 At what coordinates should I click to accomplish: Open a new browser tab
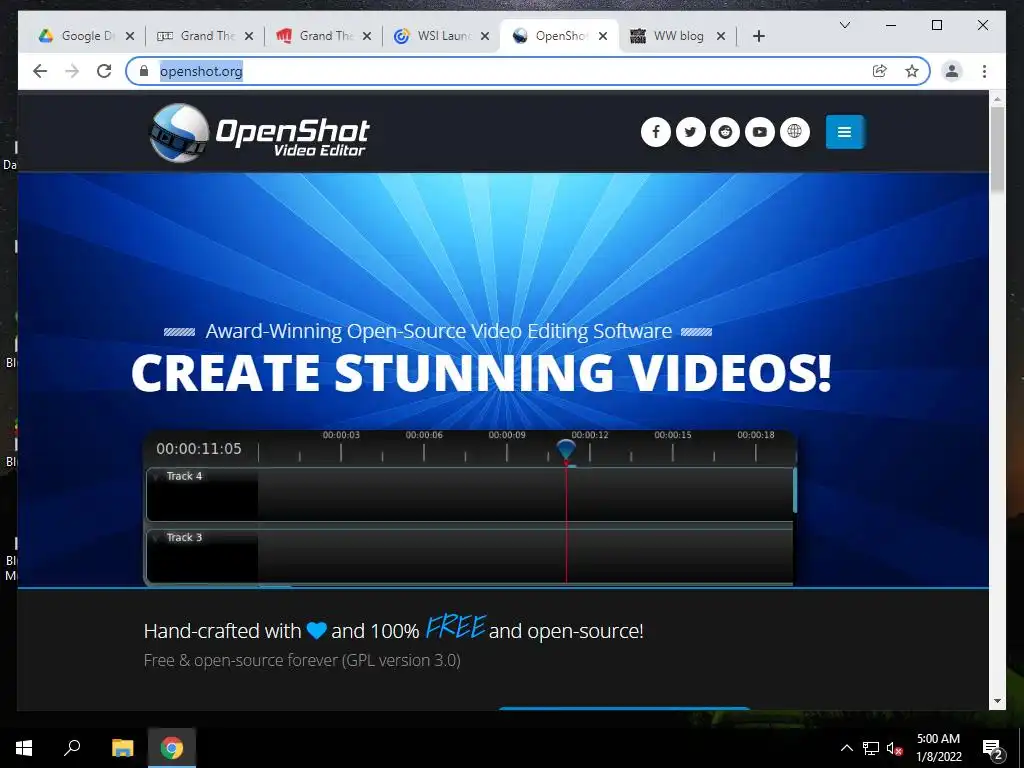click(758, 37)
